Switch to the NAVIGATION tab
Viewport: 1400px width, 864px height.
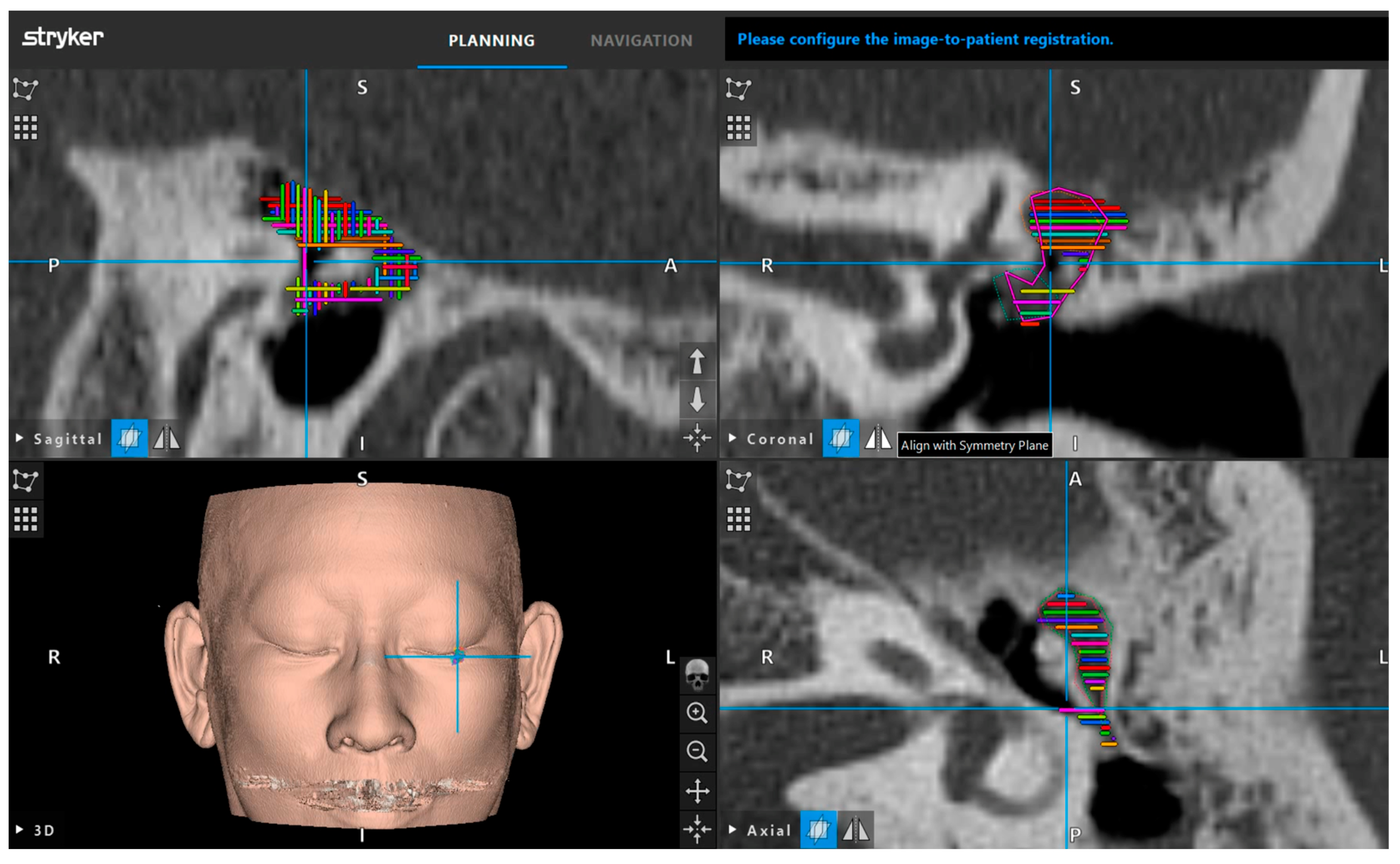click(641, 41)
